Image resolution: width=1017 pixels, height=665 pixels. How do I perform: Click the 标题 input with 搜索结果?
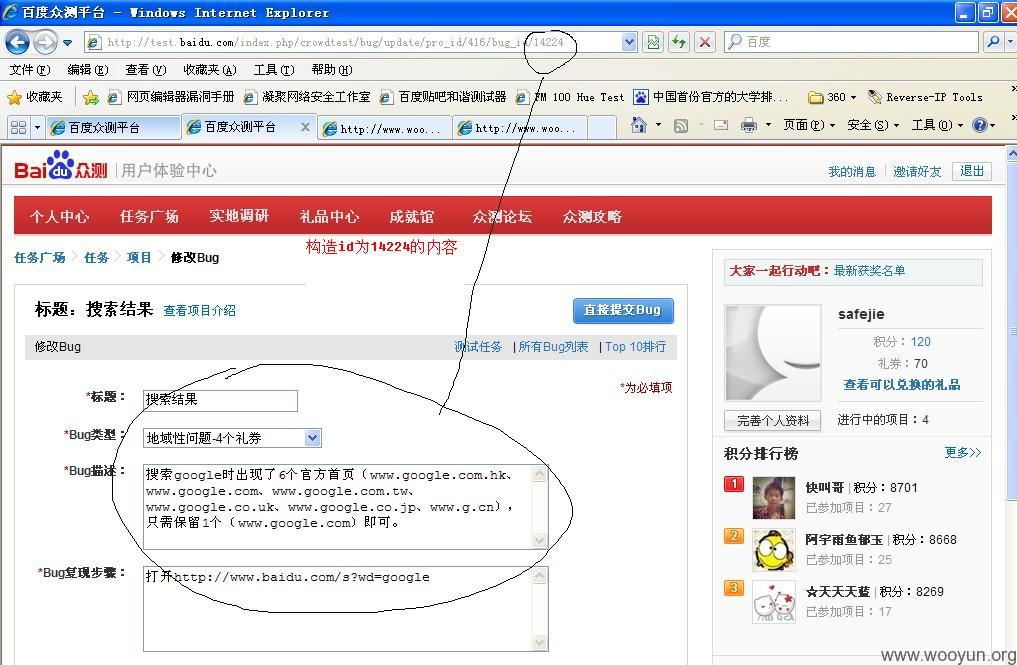pyautogui.click(x=220, y=400)
